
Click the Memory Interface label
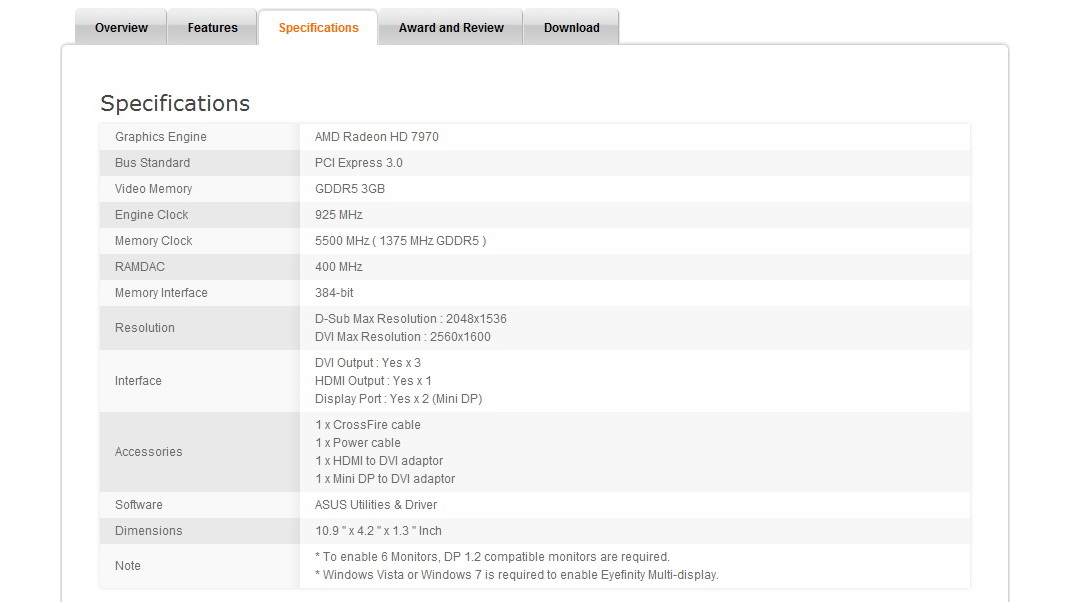161,293
